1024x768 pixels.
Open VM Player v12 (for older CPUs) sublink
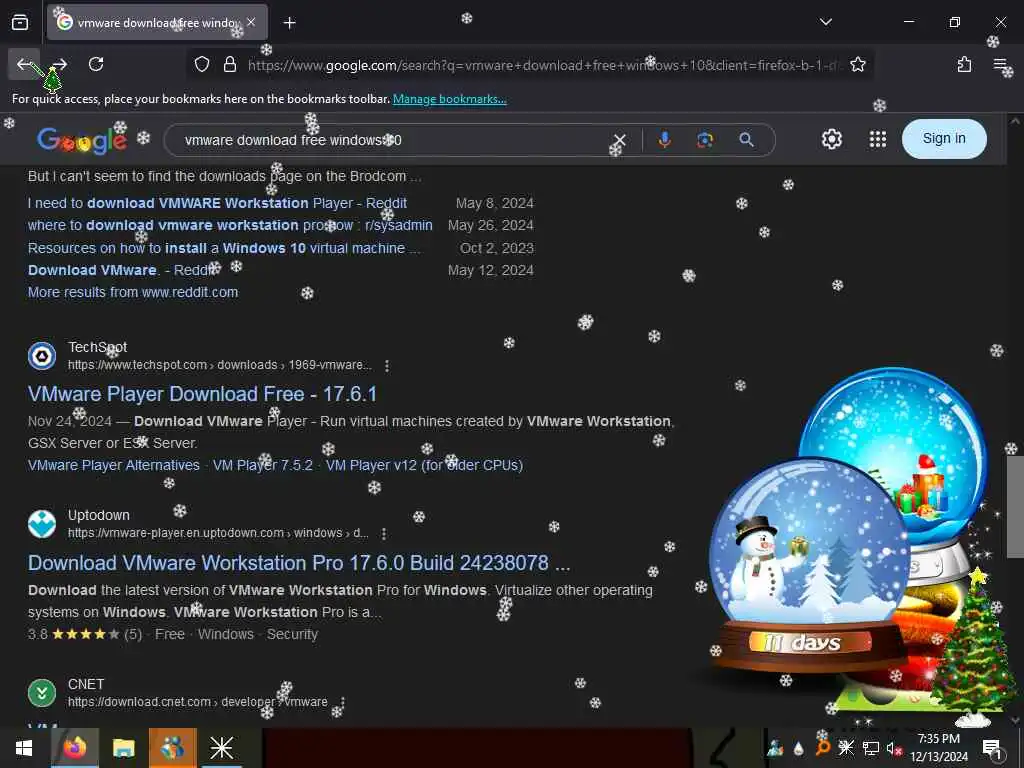click(x=424, y=465)
